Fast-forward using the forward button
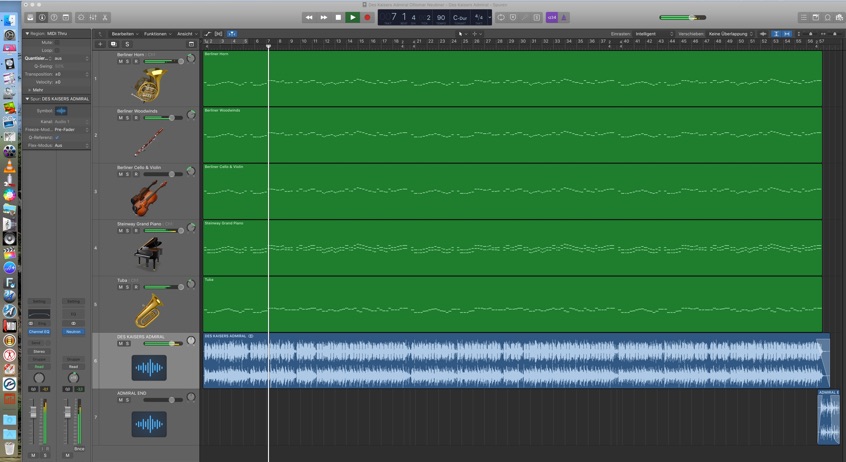Image resolution: width=846 pixels, height=462 pixels. [x=323, y=17]
